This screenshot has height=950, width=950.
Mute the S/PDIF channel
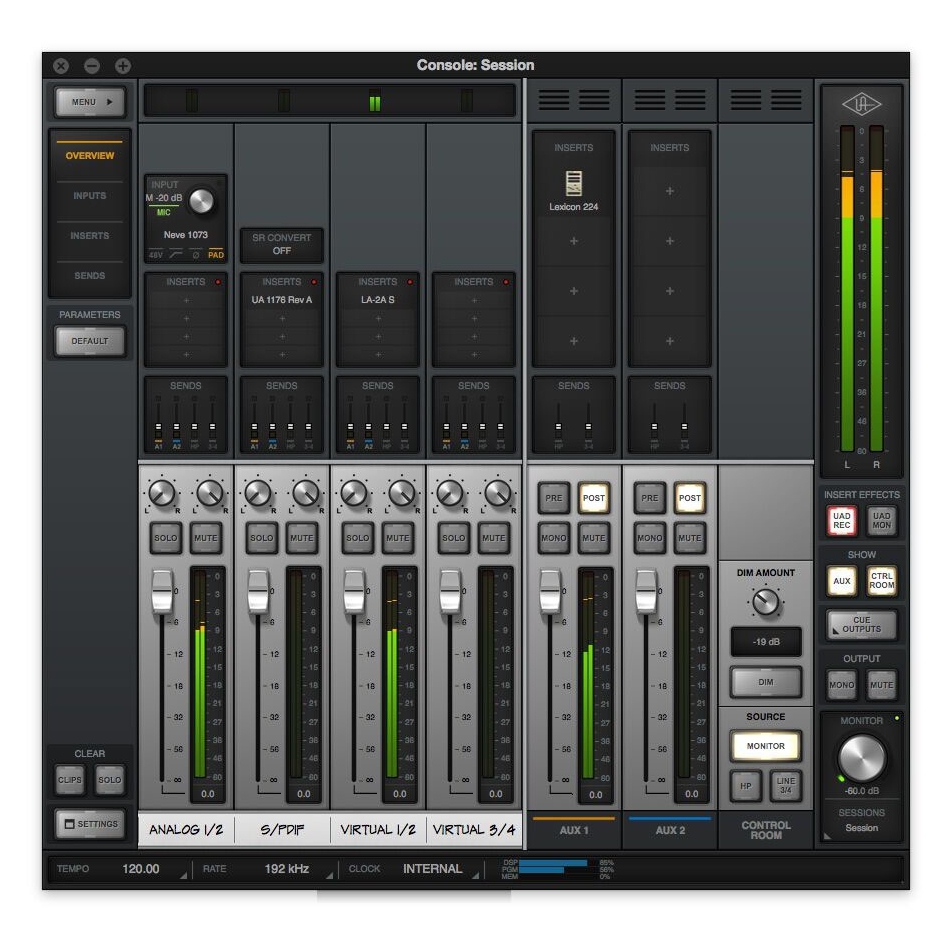tap(302, 538)
